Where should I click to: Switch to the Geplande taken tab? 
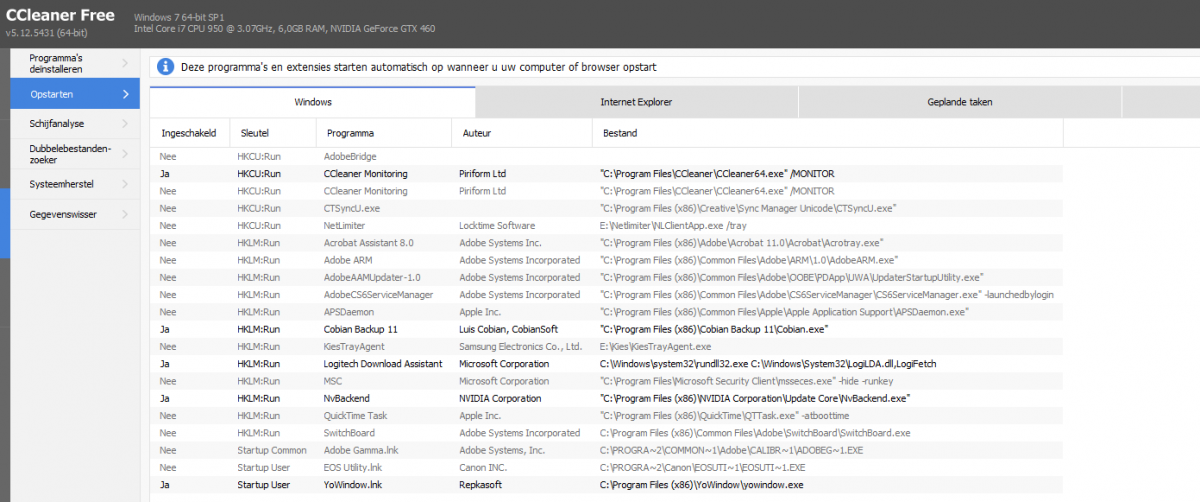click(x=959, y=102)
